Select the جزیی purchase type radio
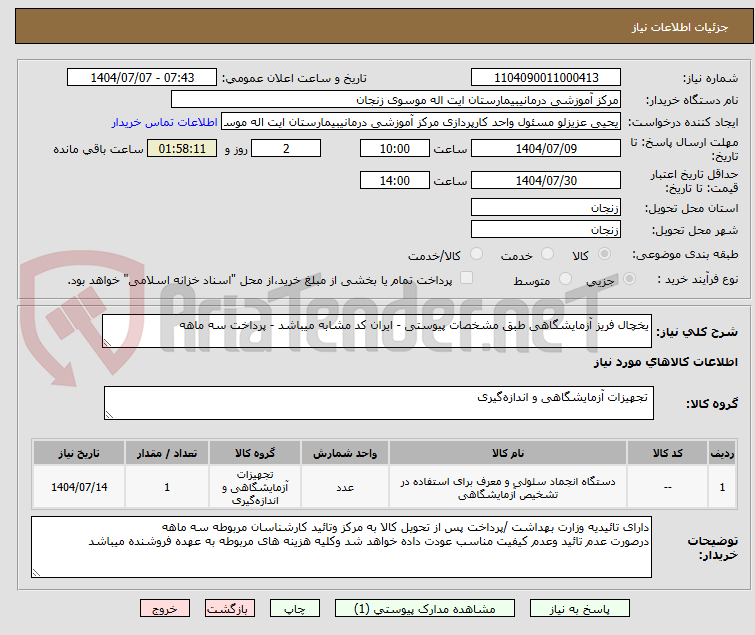This screenshot has height=635, width=755. click(x=629, y=279)
